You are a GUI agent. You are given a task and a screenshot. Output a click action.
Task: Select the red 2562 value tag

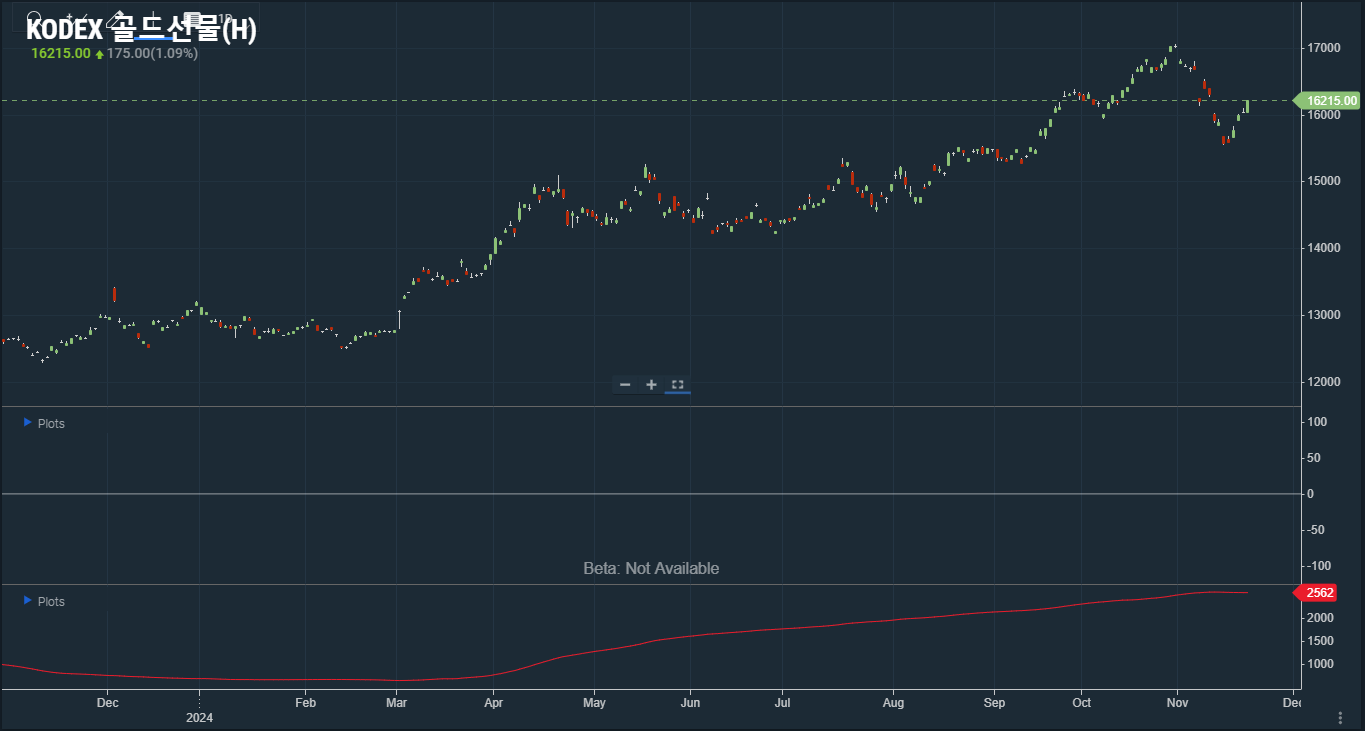1319,593
